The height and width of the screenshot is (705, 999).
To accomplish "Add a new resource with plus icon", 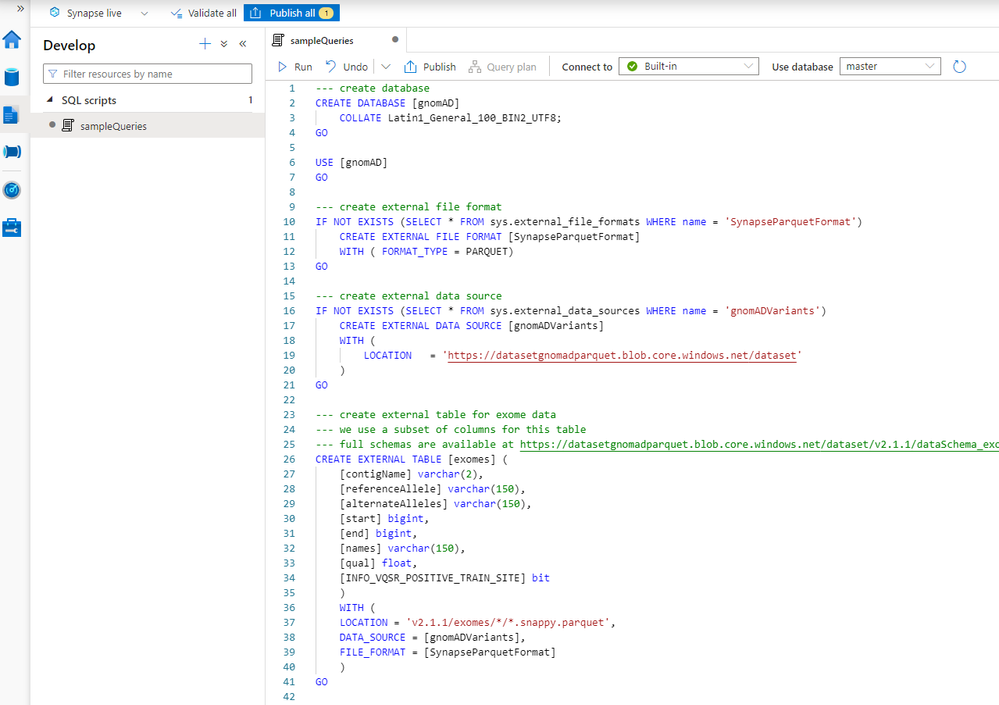I will (205, 44).
